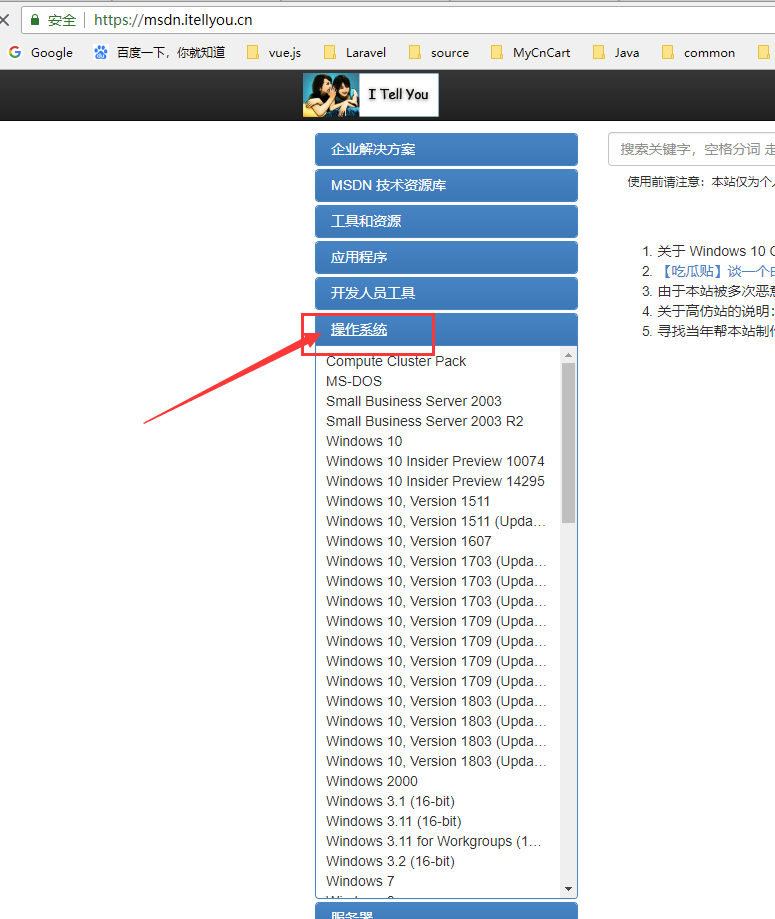This screenshot has width=775, height=919.
Task: Open the 【吃瓜贴】 announcement link
Action: [716, 271]
